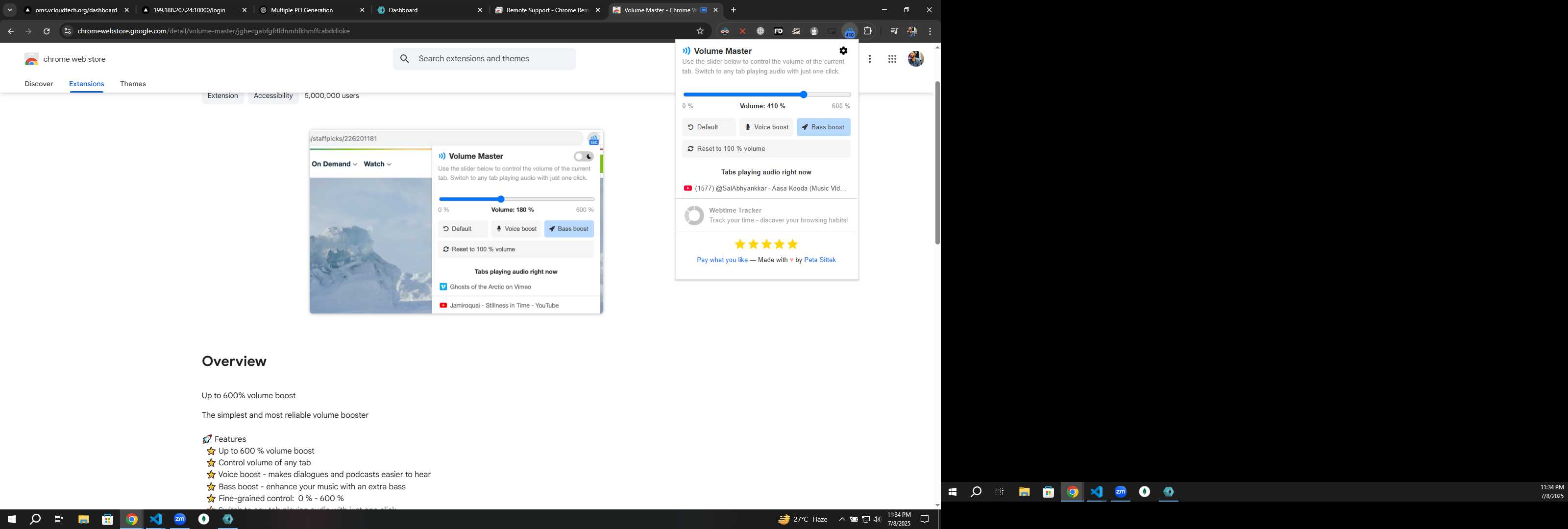Click the Accessibility category chip
The height and width of the screenshot is (529, 1568).
pyautogui.click(x=273, y=96)
